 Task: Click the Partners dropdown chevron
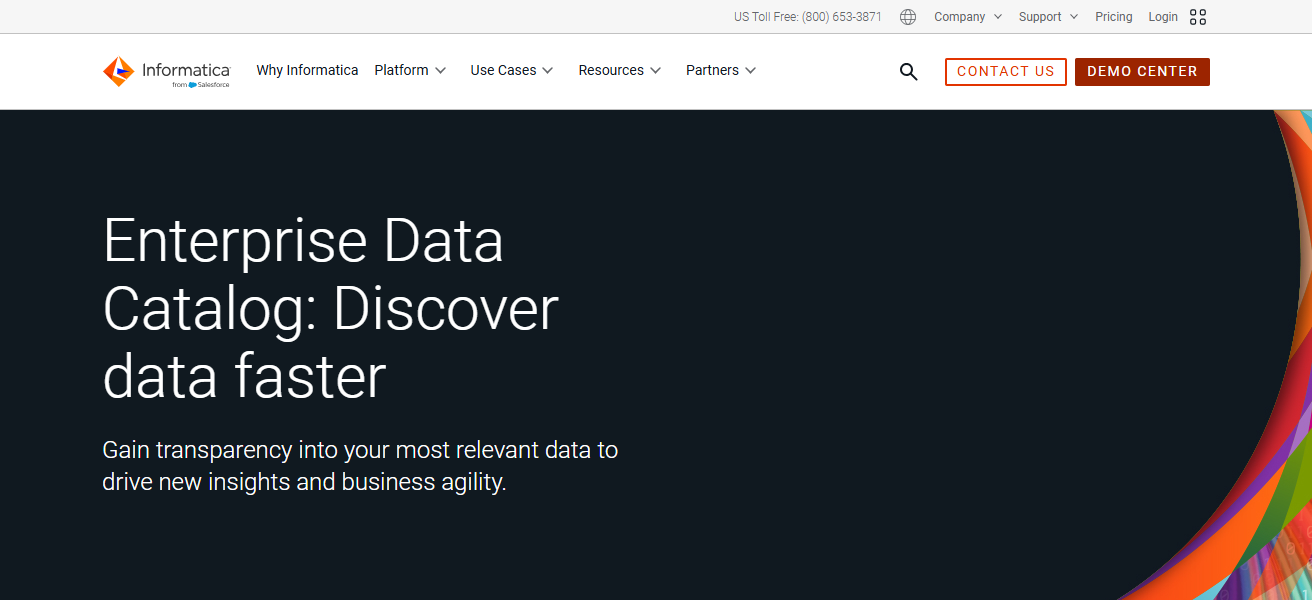click(751, 70)
